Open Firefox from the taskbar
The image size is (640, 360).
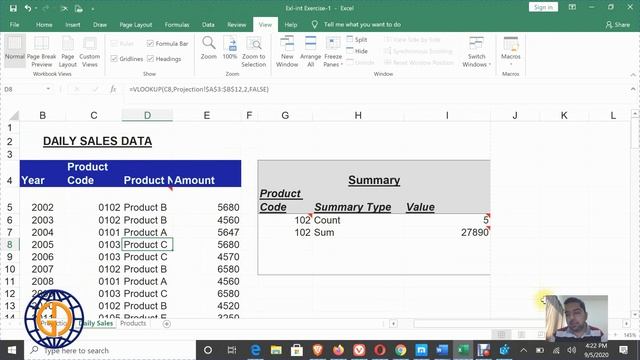pos(338,350)
